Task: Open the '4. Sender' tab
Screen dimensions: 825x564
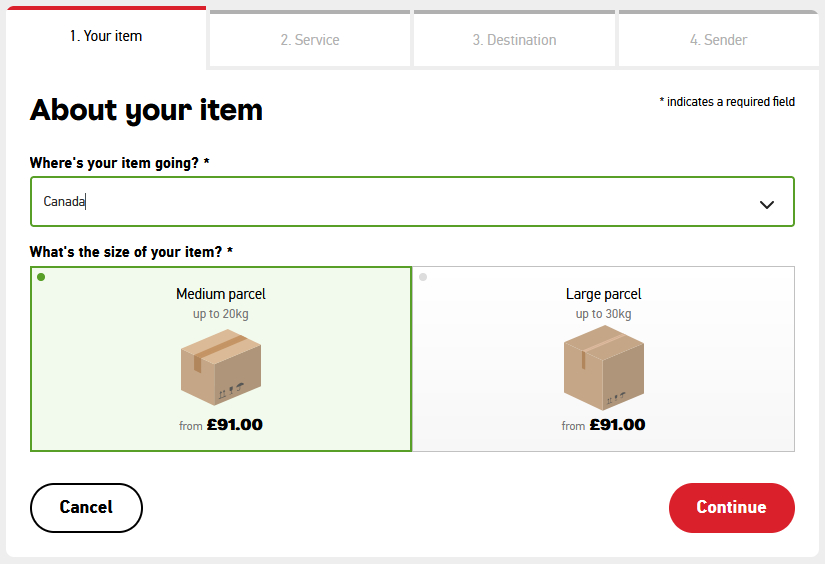Action: point(718,40)
